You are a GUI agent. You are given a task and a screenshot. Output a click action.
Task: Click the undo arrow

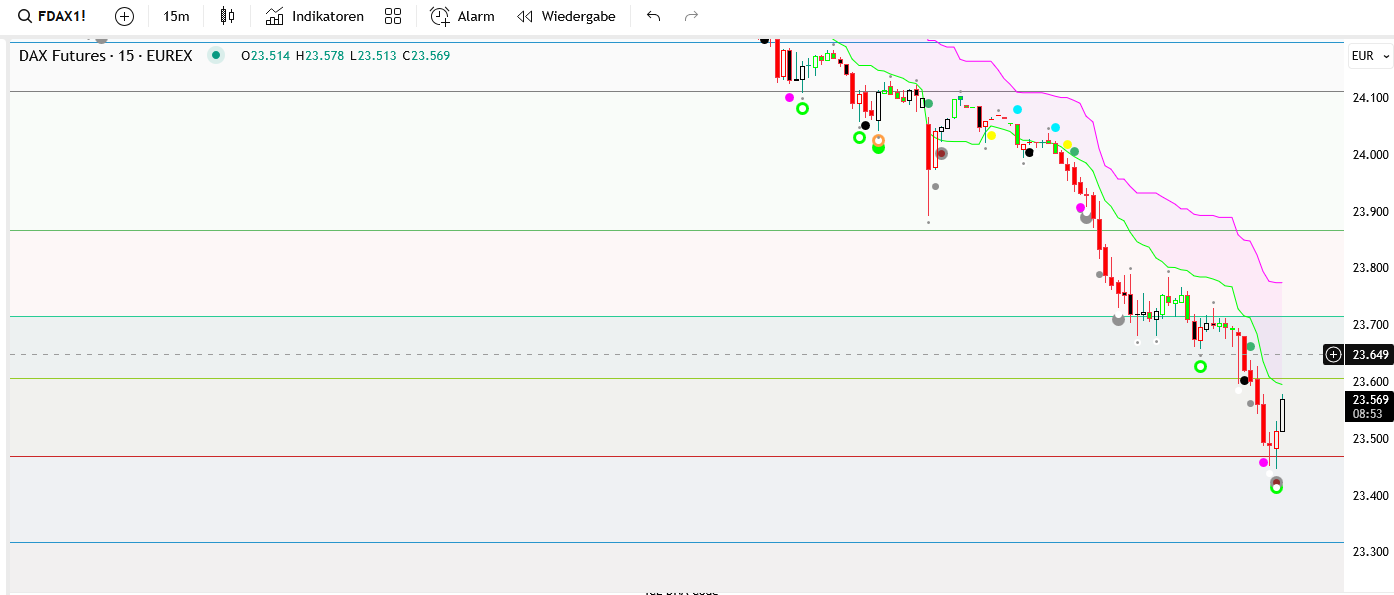(x=653, y=16)
